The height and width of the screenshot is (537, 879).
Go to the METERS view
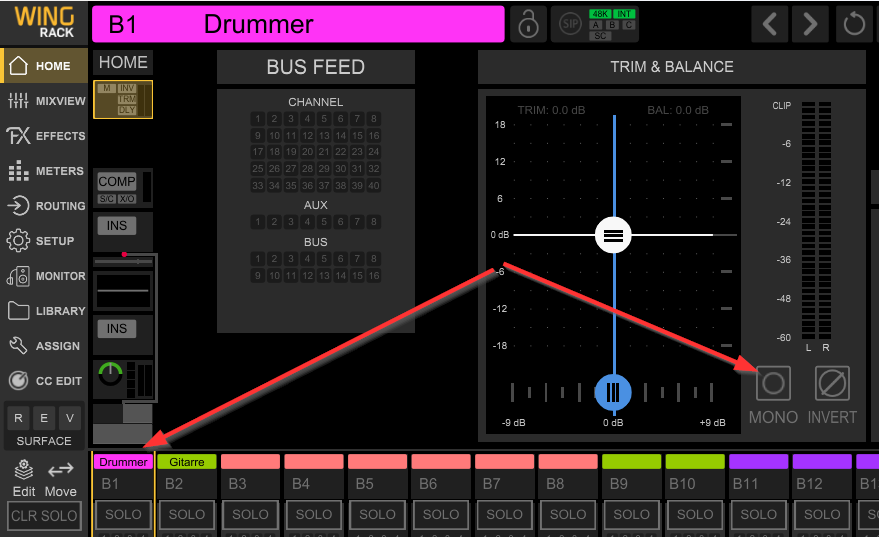tap(44, 171)
